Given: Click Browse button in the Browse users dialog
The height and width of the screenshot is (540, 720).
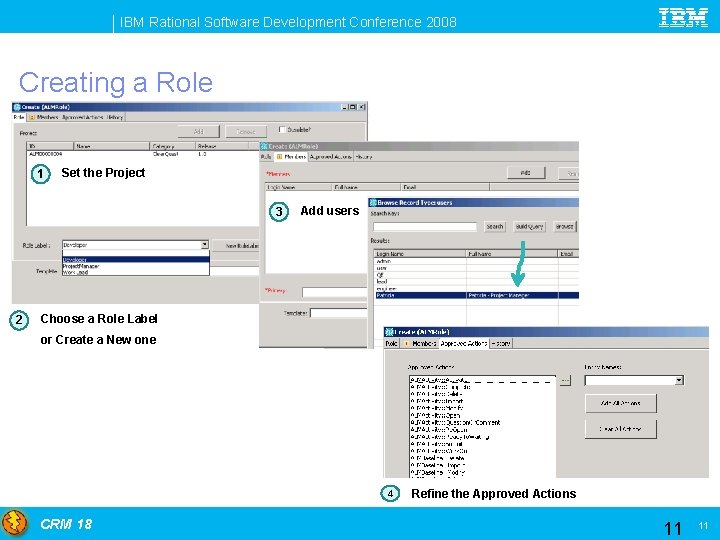Looking at the screenshot, I should click(x=564, y=226).
